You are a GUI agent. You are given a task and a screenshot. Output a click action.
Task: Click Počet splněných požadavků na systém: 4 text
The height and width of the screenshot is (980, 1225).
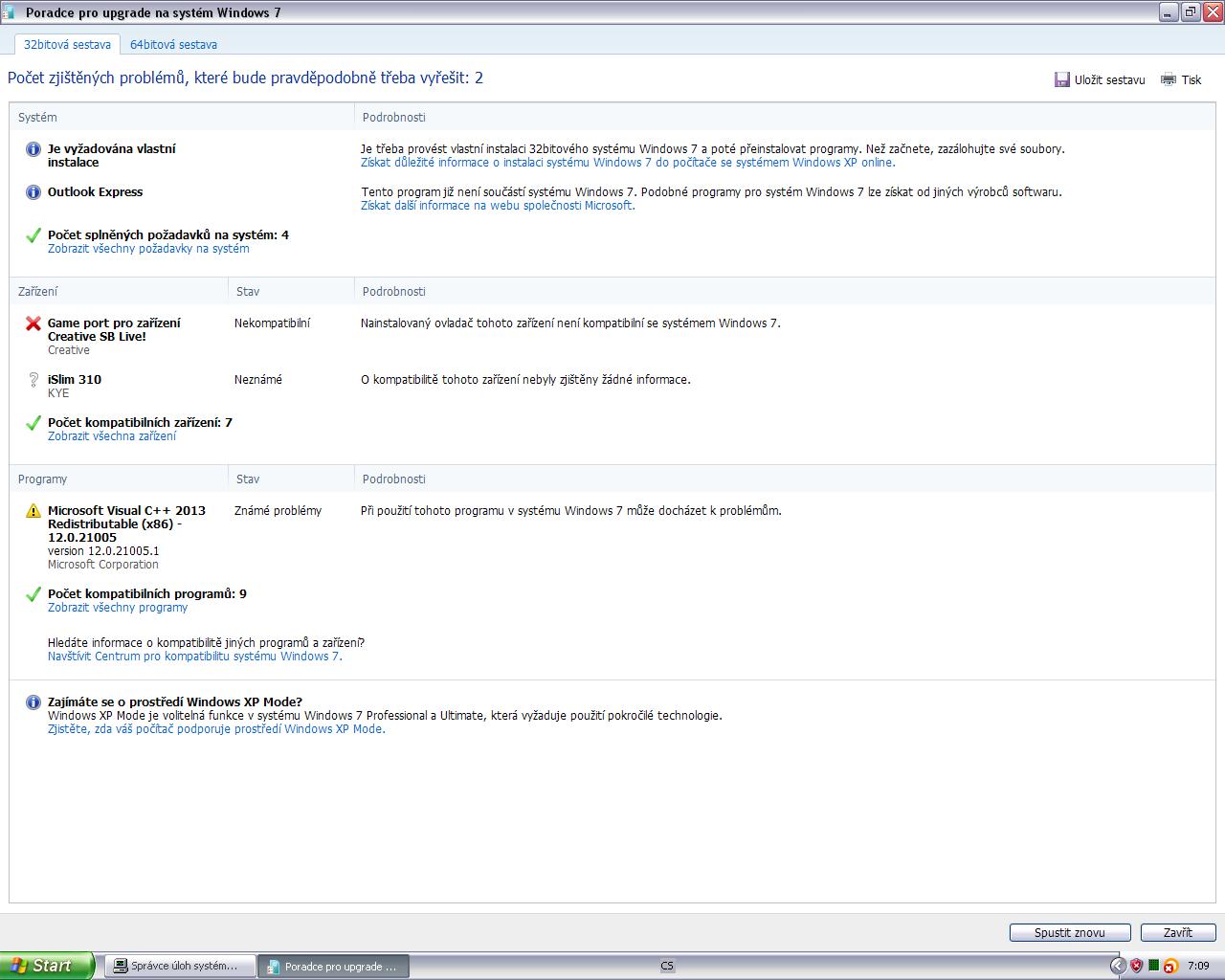[168, 235]
